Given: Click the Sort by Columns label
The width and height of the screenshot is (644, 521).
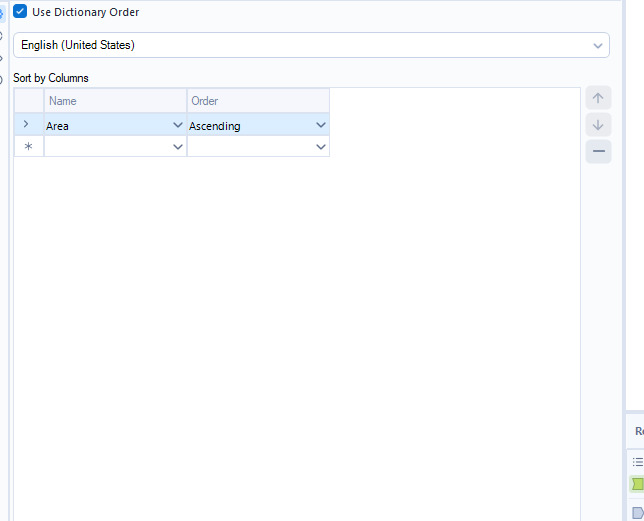Looking at the screenshot, I should point(51,78).
